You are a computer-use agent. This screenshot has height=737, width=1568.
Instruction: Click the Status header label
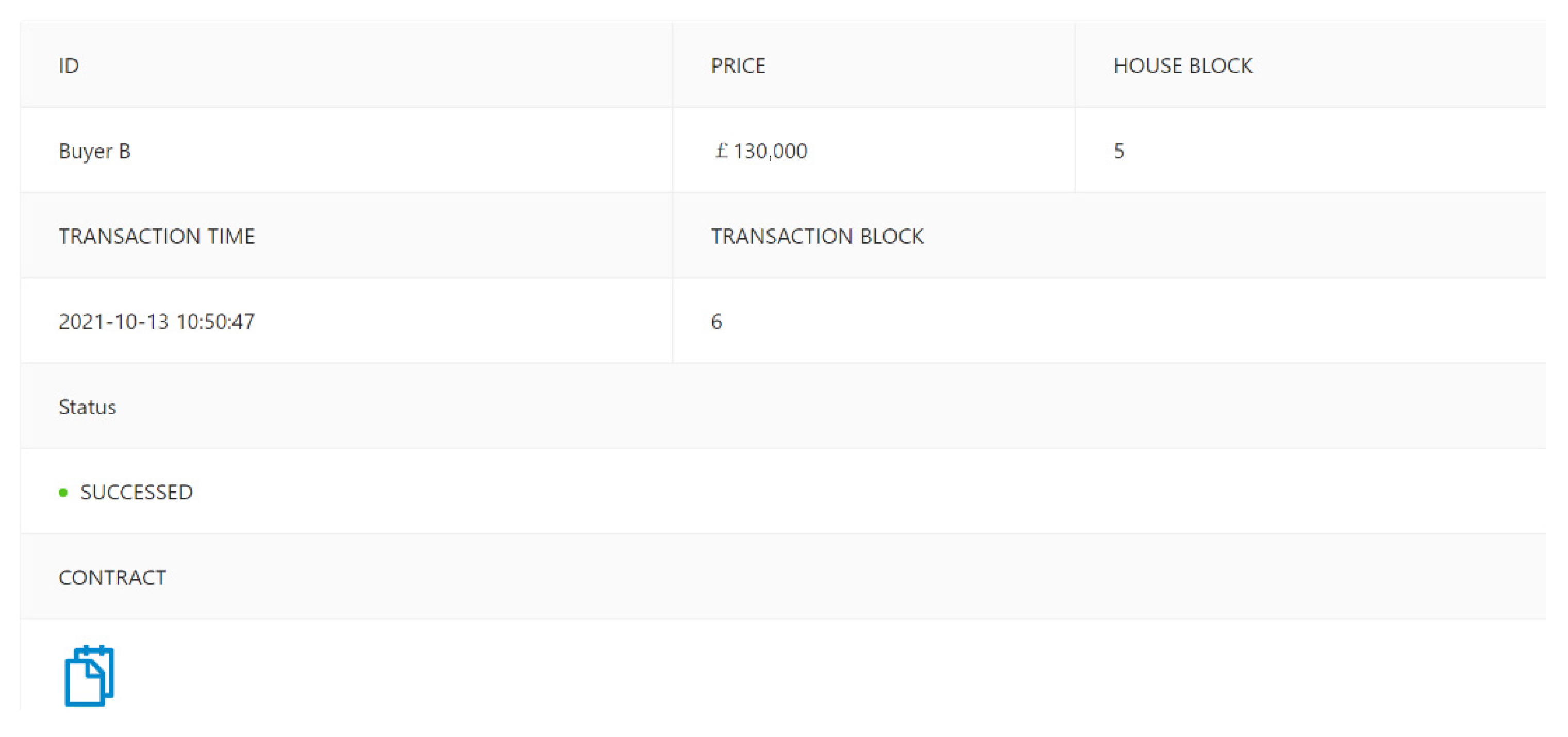tap(87, 407)
